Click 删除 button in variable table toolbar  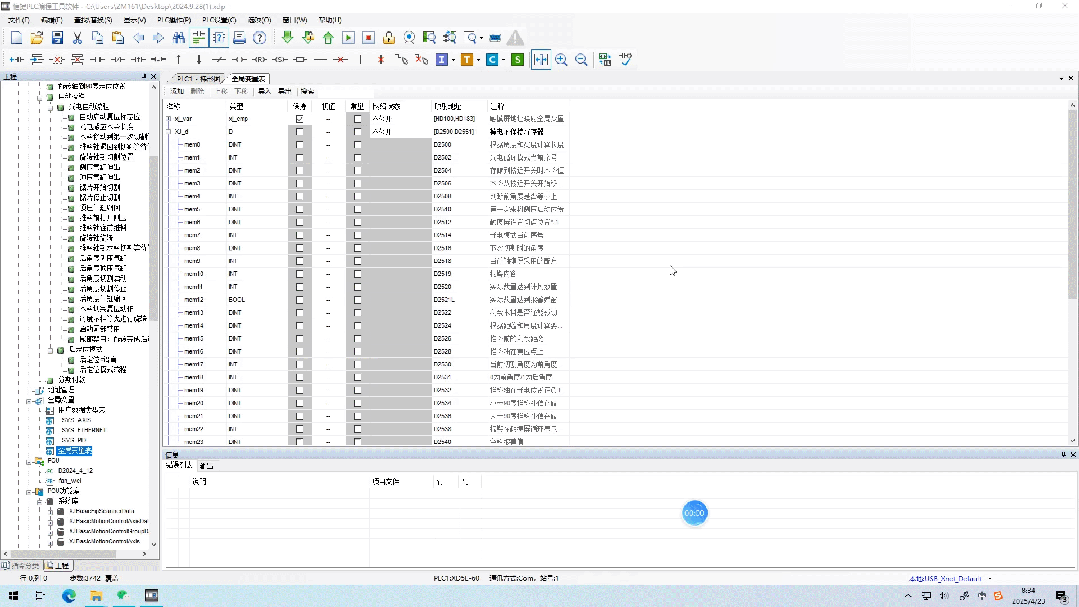(x=197, y=91)
